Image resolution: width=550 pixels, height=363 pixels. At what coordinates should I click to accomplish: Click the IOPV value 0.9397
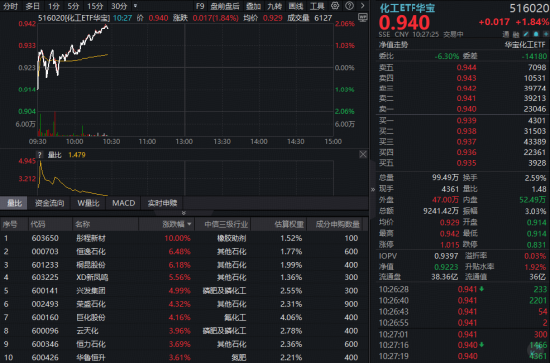tap(446, 256)
